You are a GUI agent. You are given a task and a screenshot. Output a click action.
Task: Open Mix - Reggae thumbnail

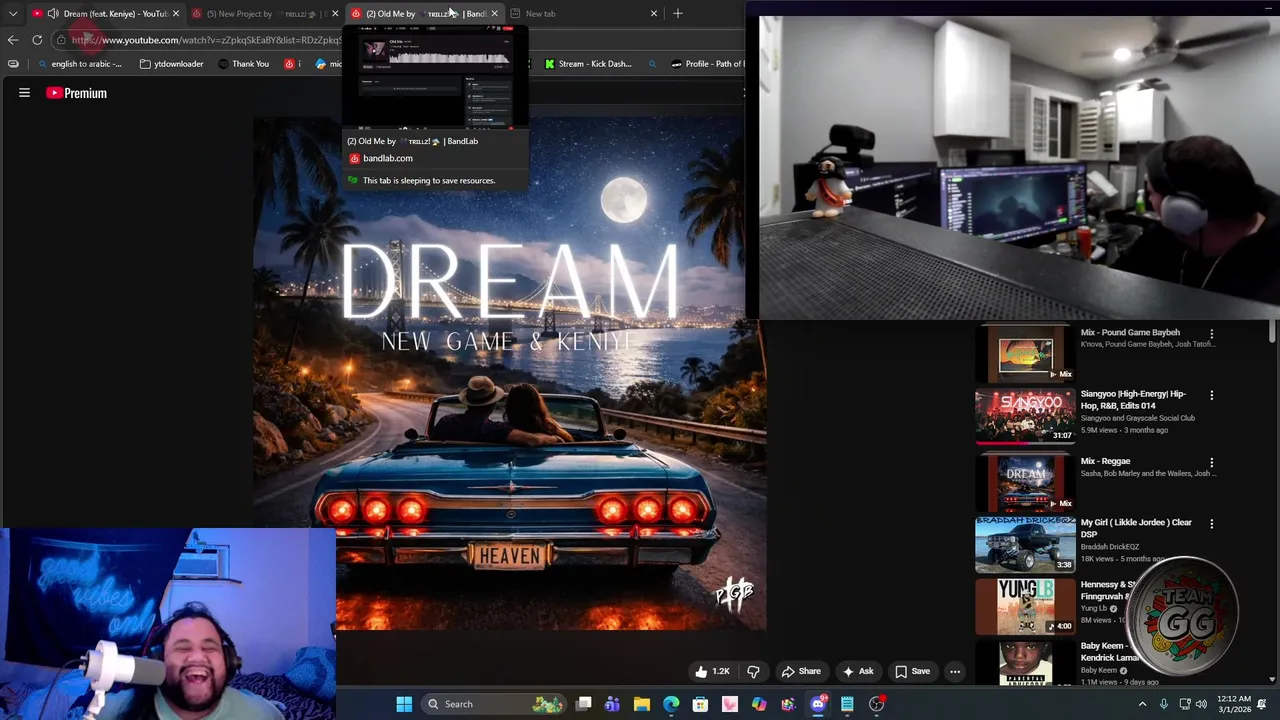point(1025,483)
